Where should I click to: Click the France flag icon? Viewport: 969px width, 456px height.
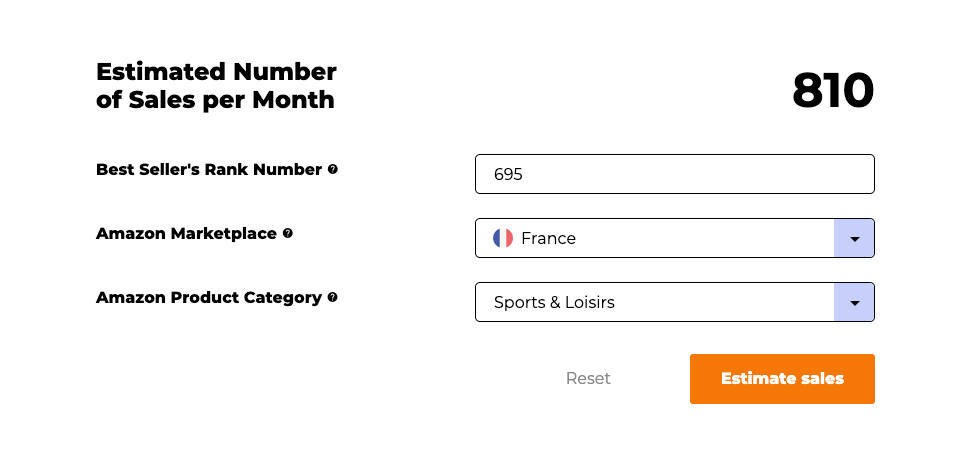pos(502,238)
